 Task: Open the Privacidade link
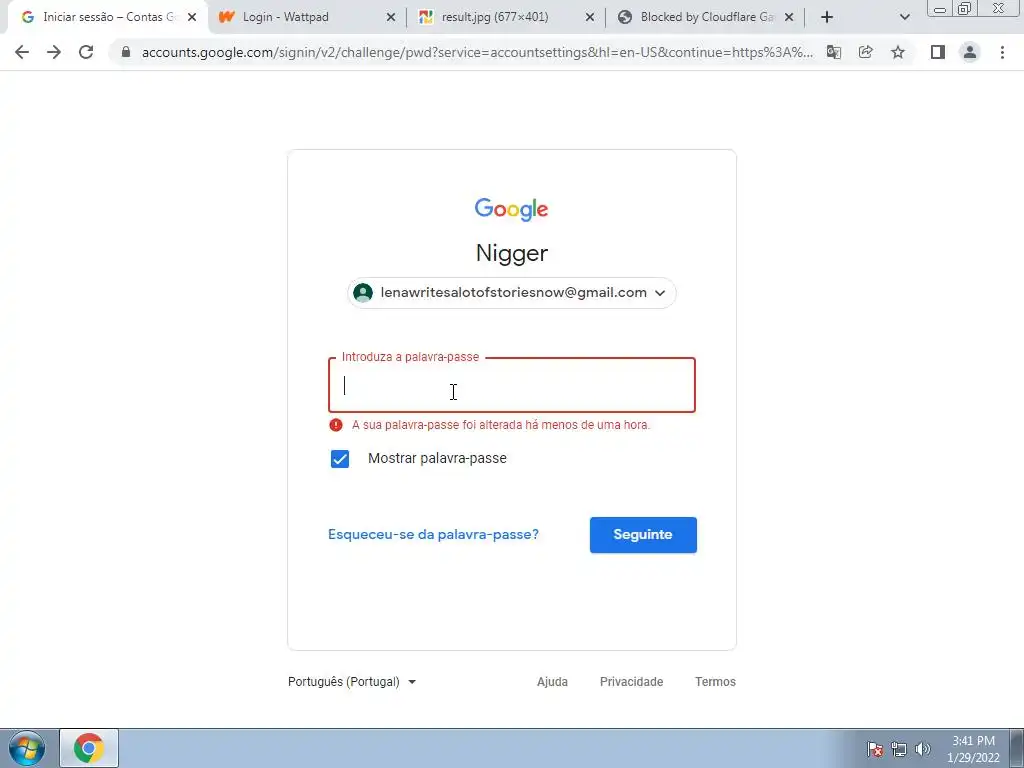632,682
